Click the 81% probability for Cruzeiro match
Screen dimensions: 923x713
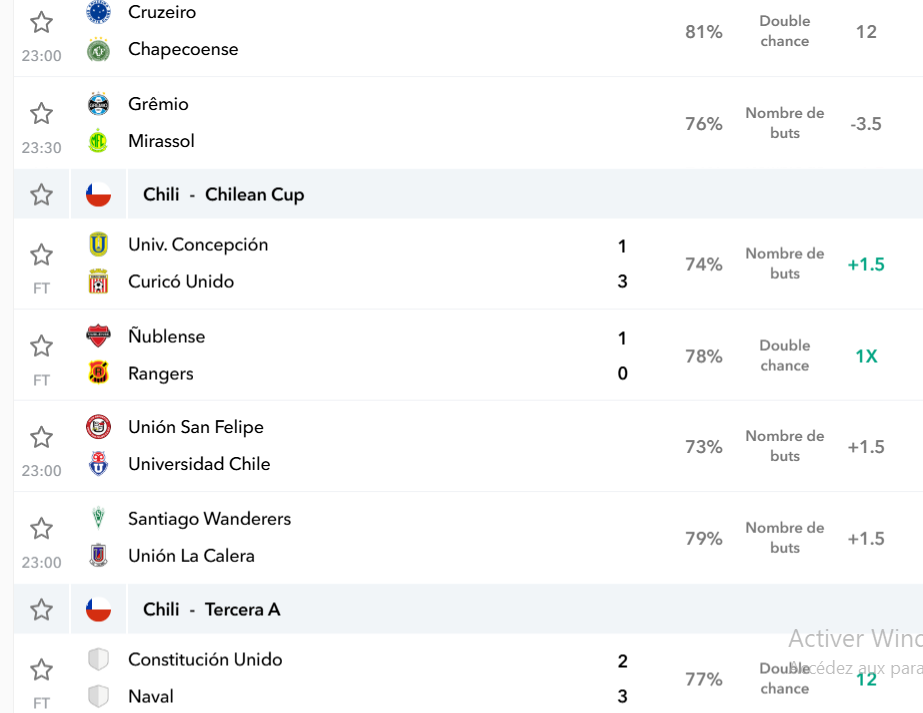(x=703, y=32)
